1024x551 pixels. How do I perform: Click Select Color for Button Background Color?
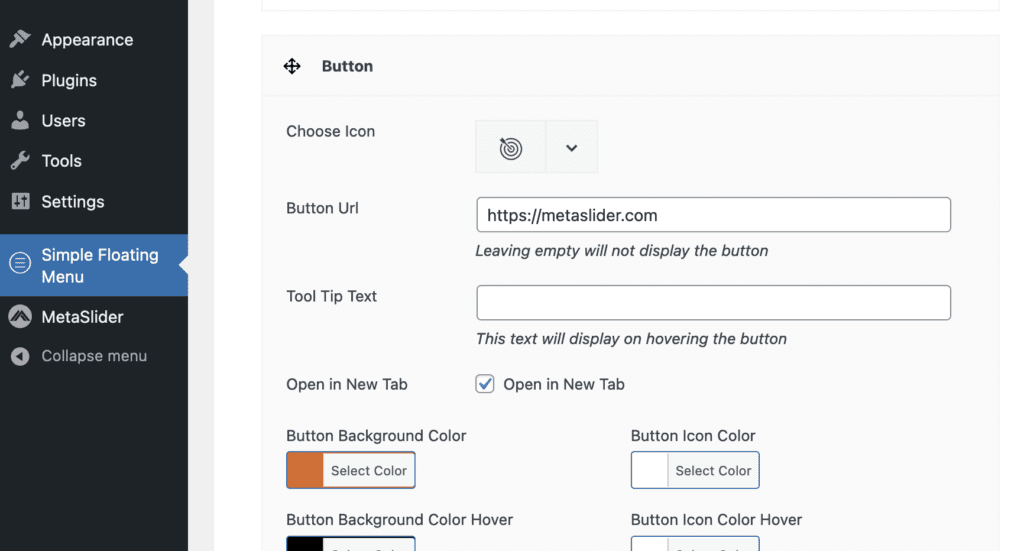click(368, 471)
